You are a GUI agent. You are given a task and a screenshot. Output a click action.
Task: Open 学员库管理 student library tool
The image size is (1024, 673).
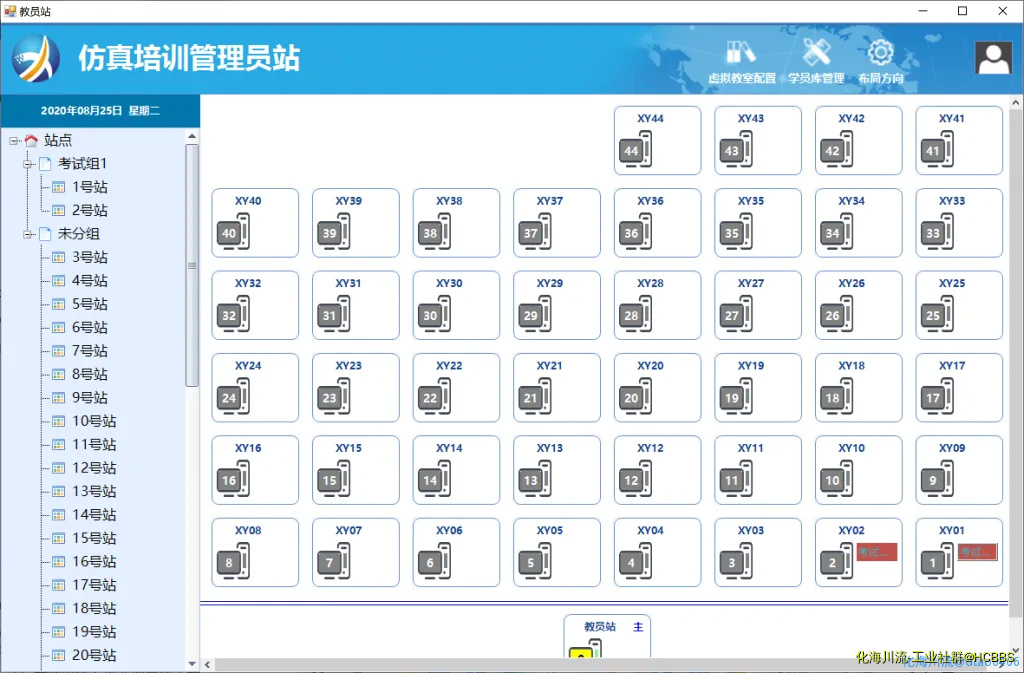(816, 54)
